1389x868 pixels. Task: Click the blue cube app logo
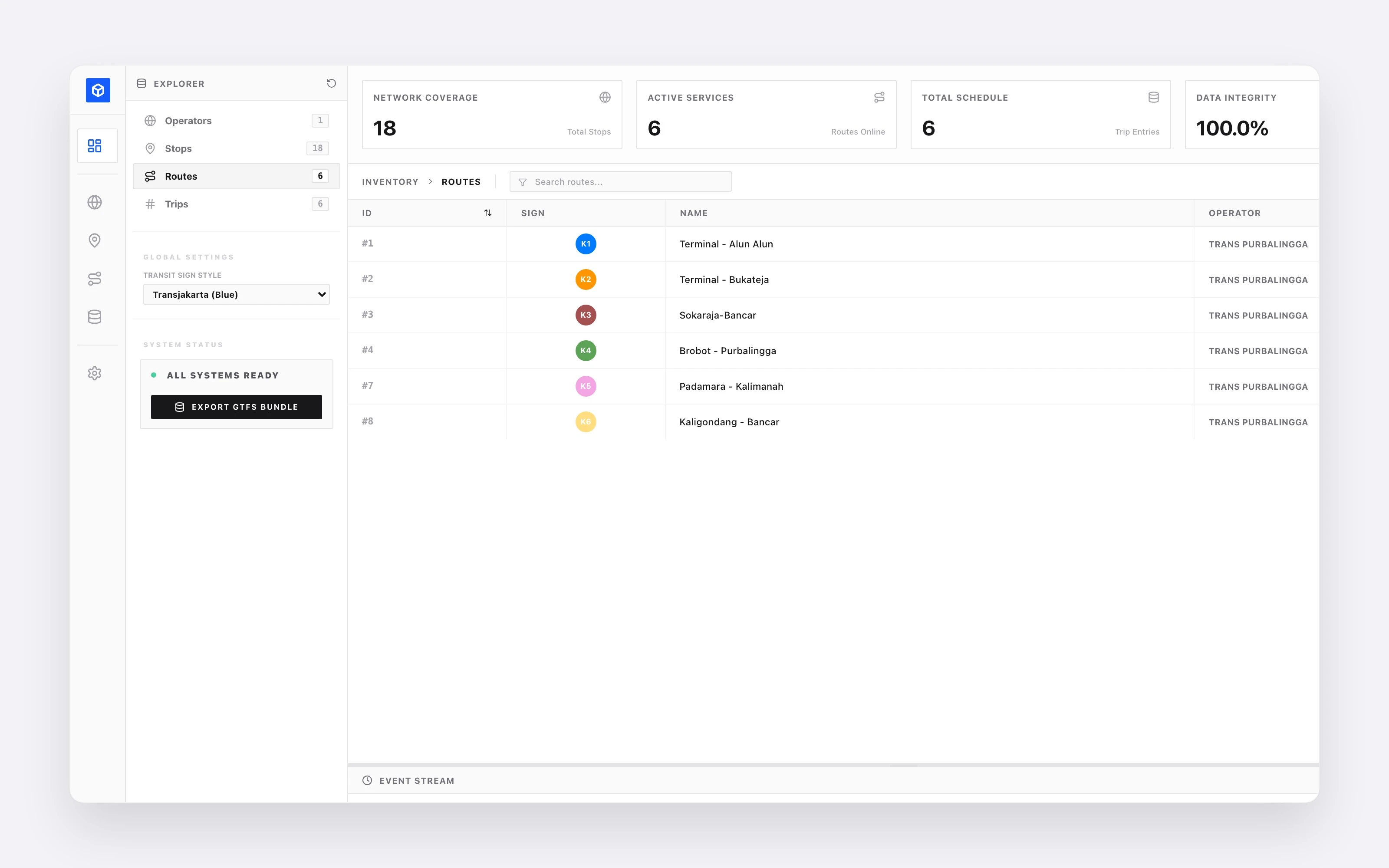[98, 90]
